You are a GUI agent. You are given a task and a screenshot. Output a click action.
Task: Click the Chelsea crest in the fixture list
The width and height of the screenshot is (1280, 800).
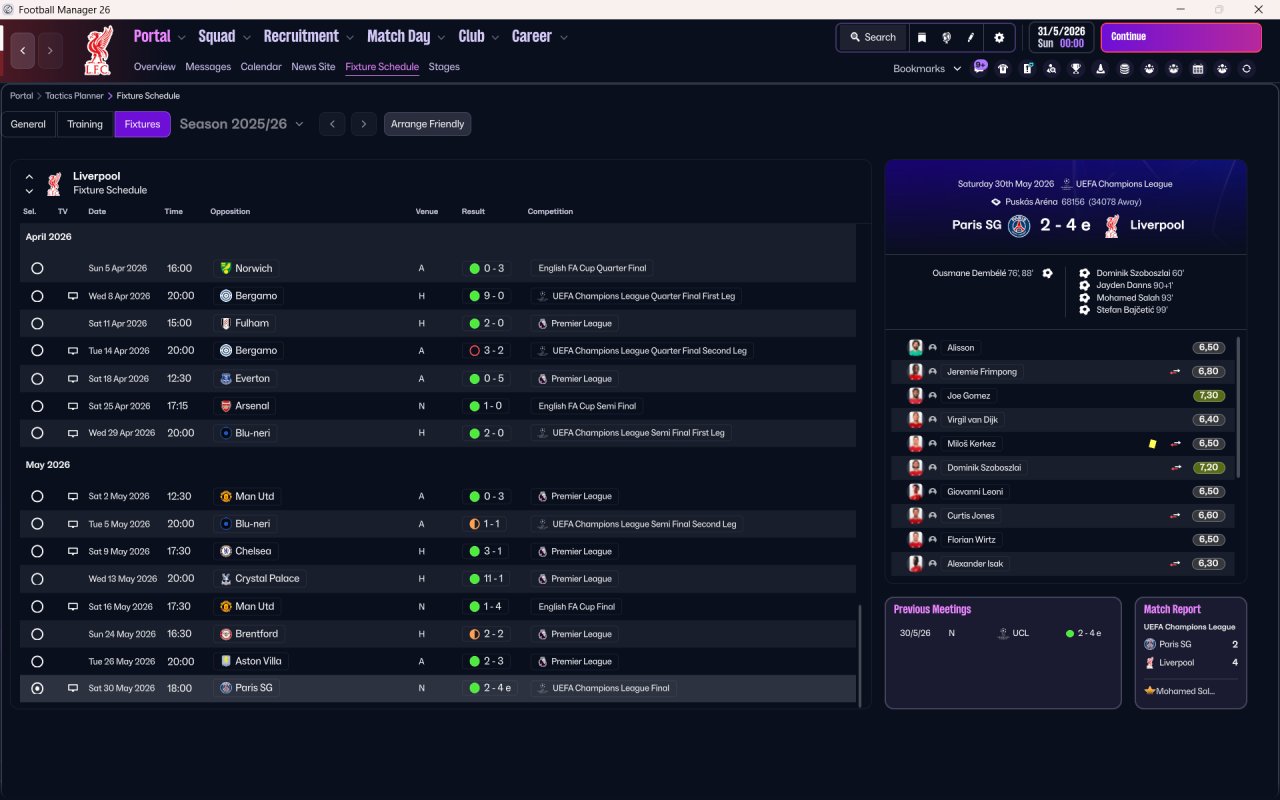226,551
